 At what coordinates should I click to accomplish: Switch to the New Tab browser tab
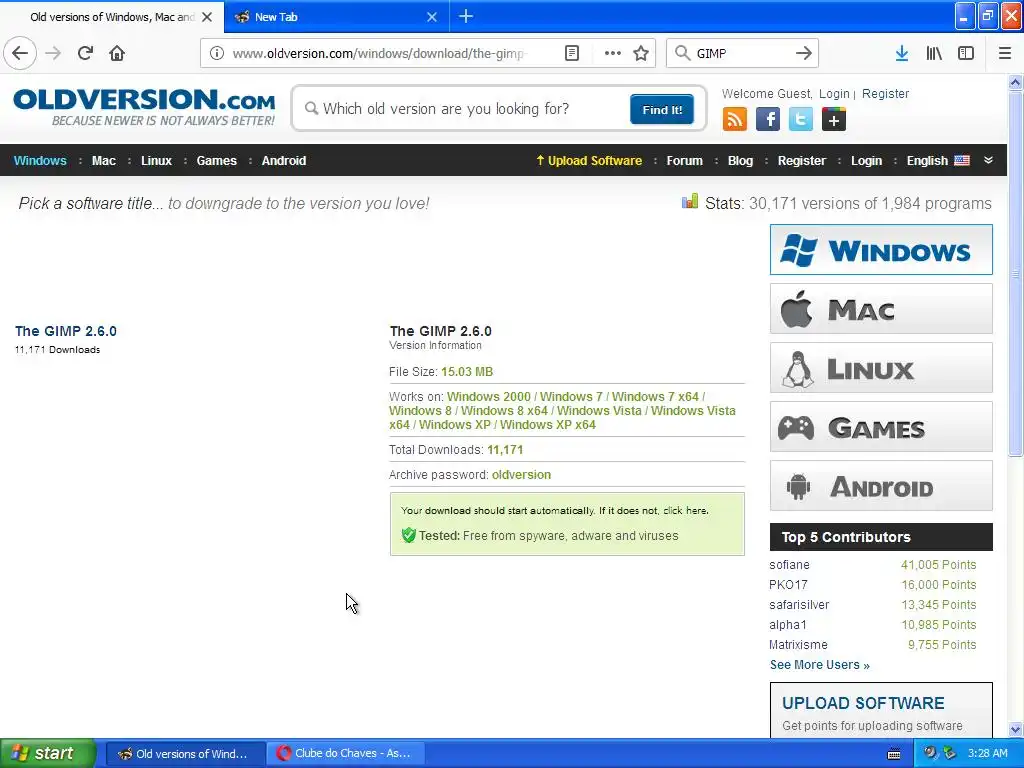[336, 17]
